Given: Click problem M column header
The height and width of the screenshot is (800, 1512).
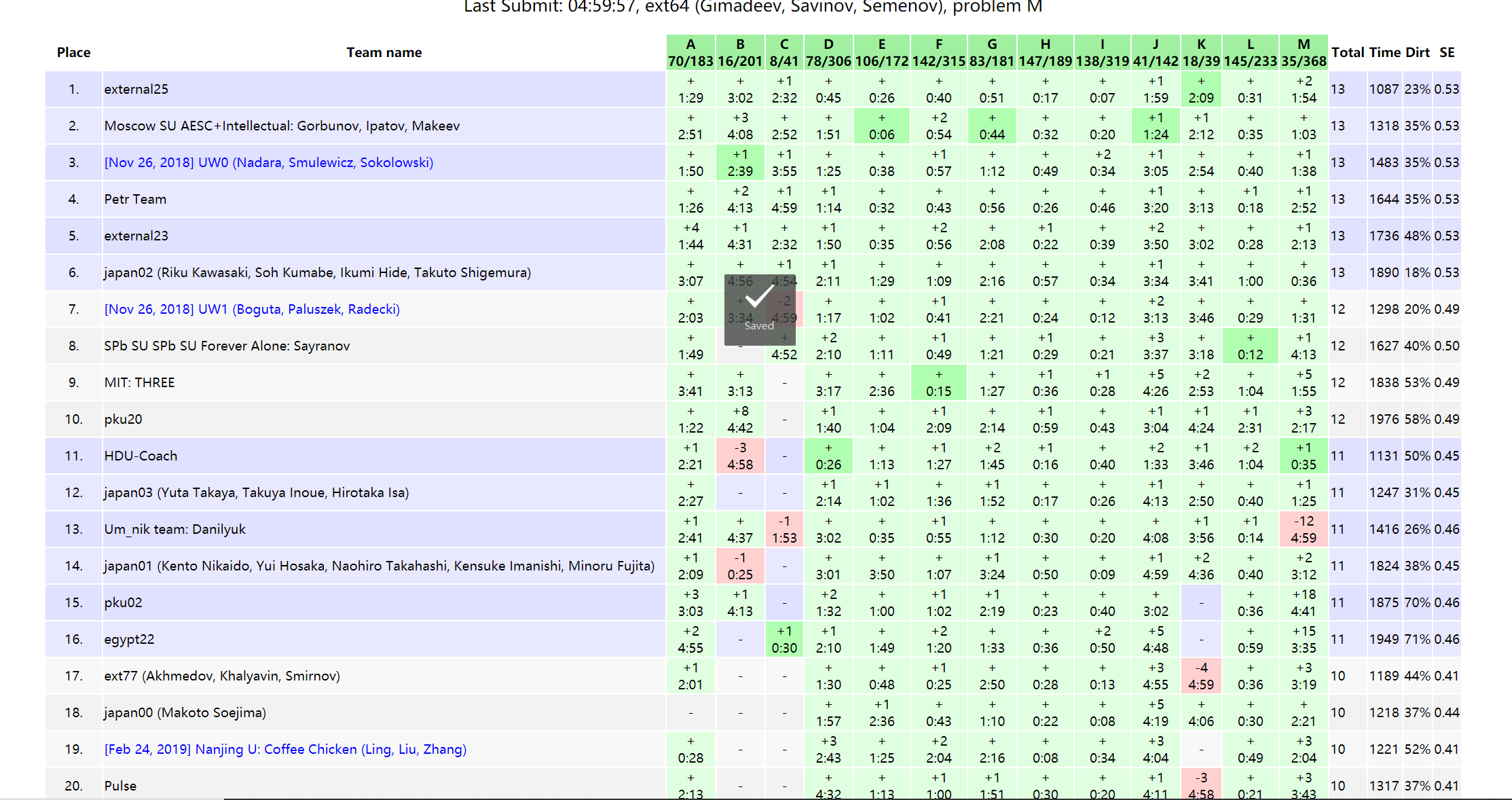Looking at the screenshot, I should click(x=1304, y=52).
